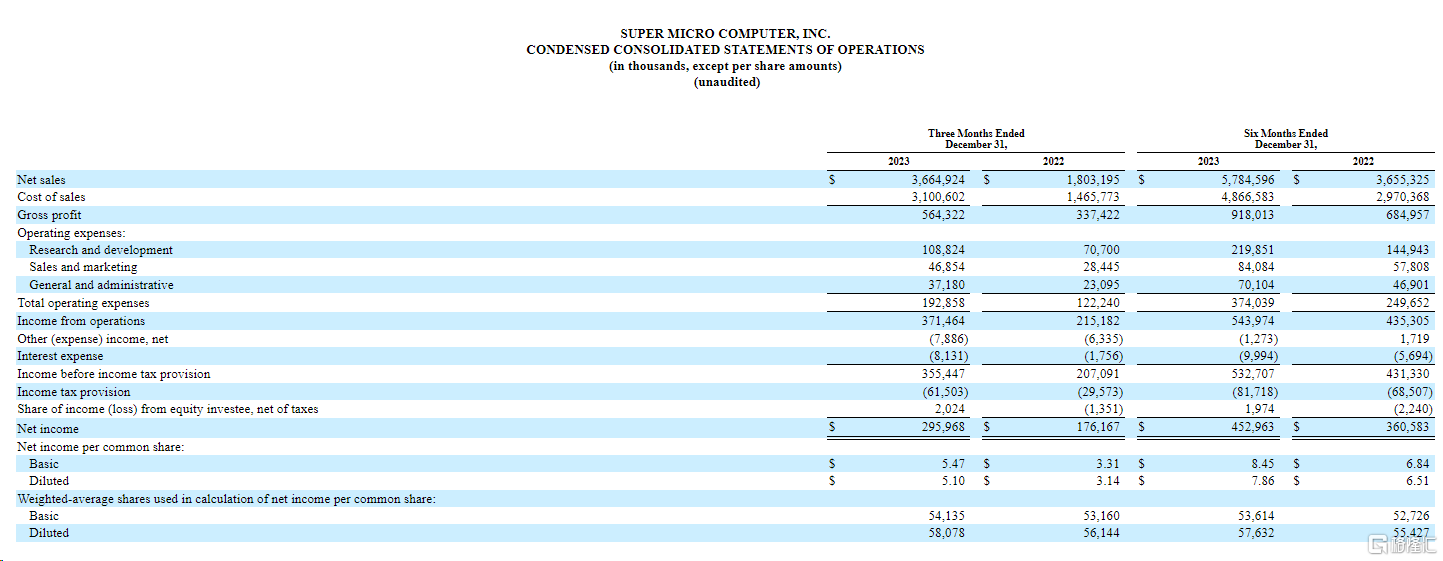Click net sales value 3,664,924
The width and height of the screenshot is (1443, 561).
(x=938, y=180)
